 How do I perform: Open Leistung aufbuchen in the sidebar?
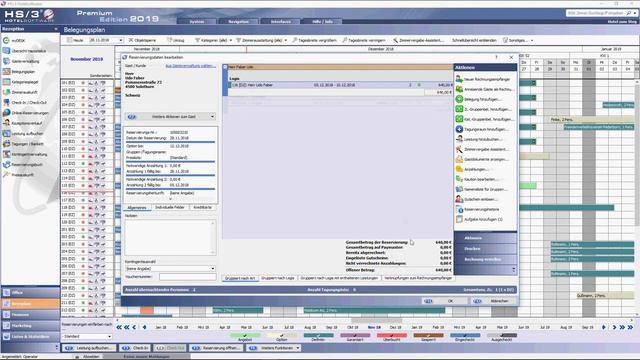(x=27, y=134)
